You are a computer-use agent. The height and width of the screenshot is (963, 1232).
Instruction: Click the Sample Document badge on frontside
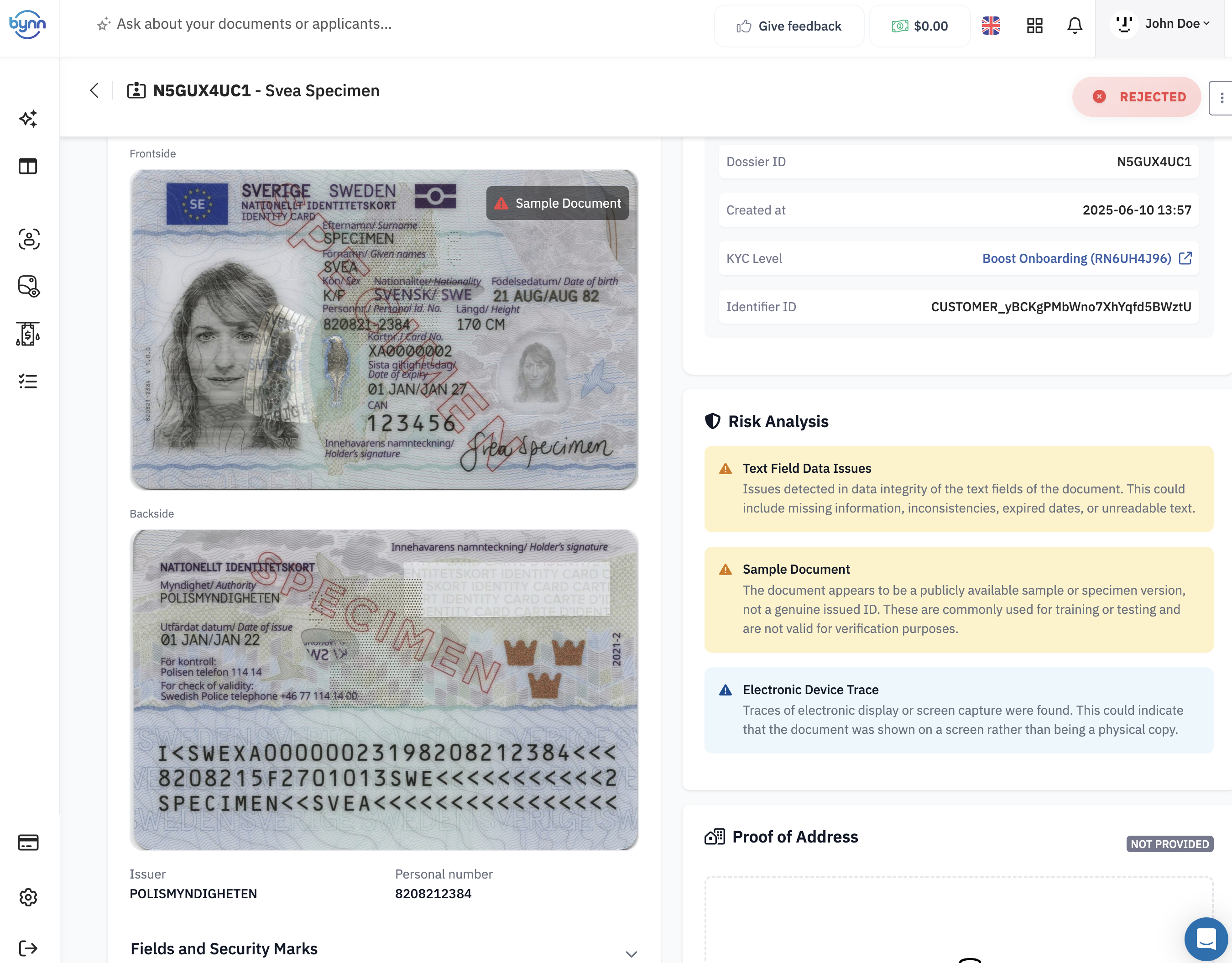pos(557,203)
